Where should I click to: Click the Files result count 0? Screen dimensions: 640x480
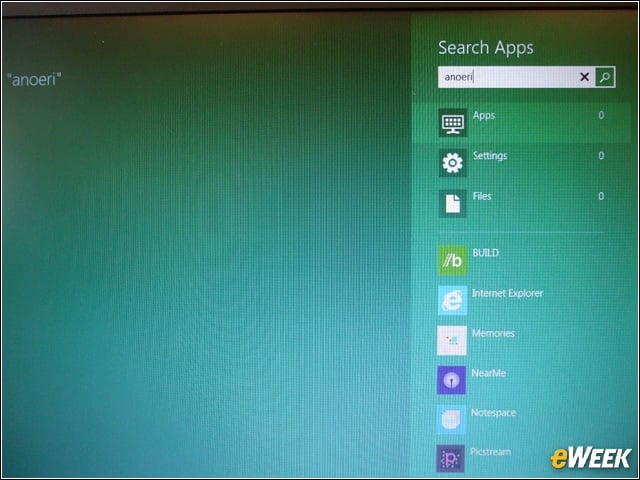tap(601, 196)
